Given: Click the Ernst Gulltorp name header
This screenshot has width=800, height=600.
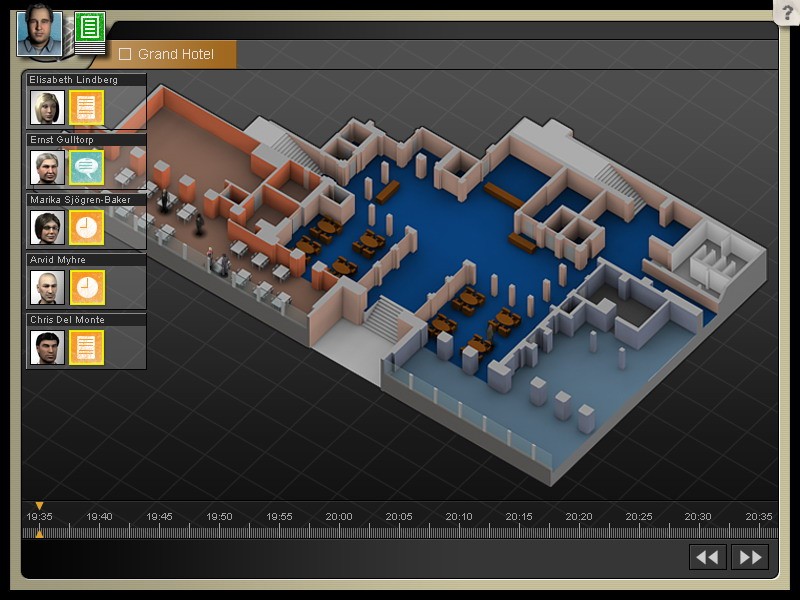Looking at the screenshot, I should (x=86, y=140).
